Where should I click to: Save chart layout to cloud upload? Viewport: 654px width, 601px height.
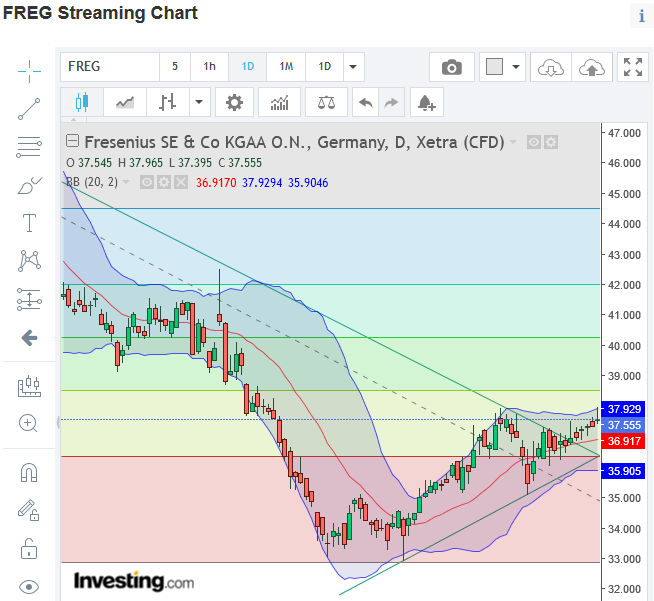pyautogui.click(x=591, y=67)
